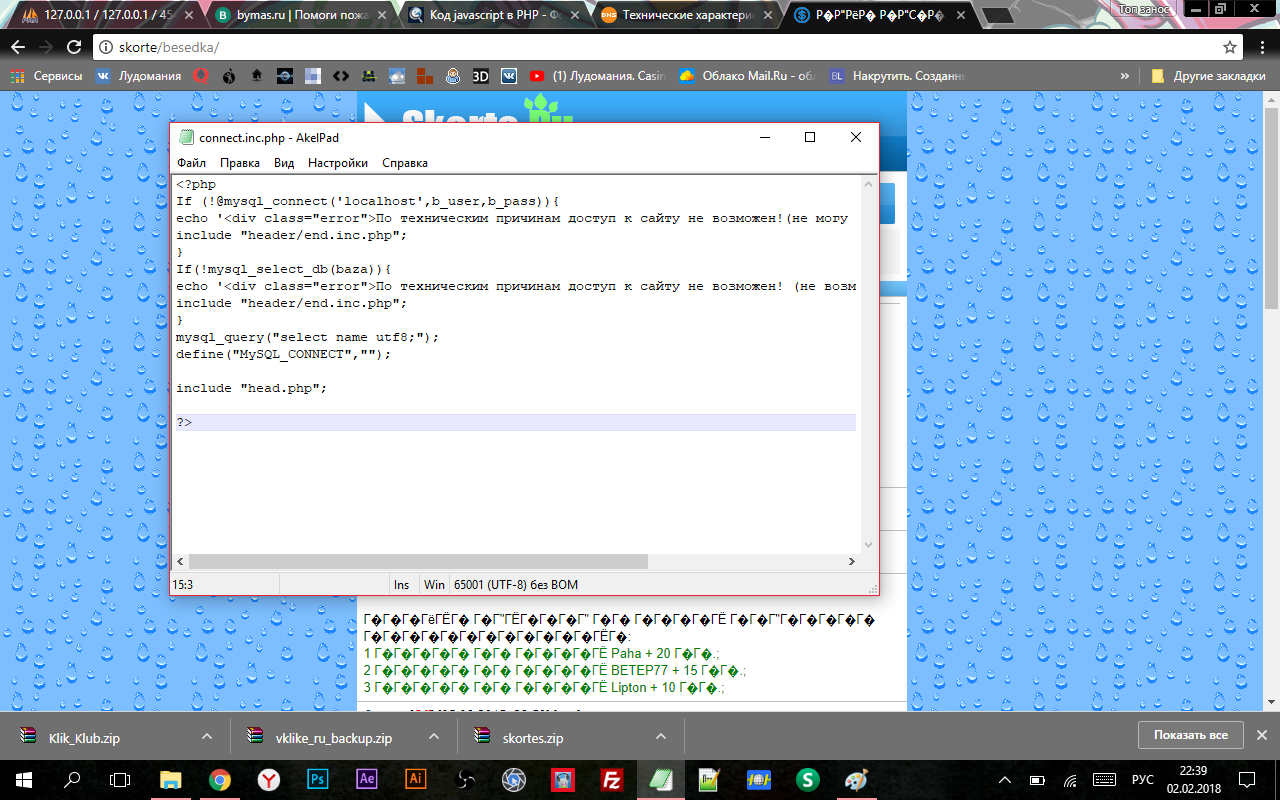Place cursor on the 'include "head.php";' line
Screen dimensions: 1280x800
252,388
